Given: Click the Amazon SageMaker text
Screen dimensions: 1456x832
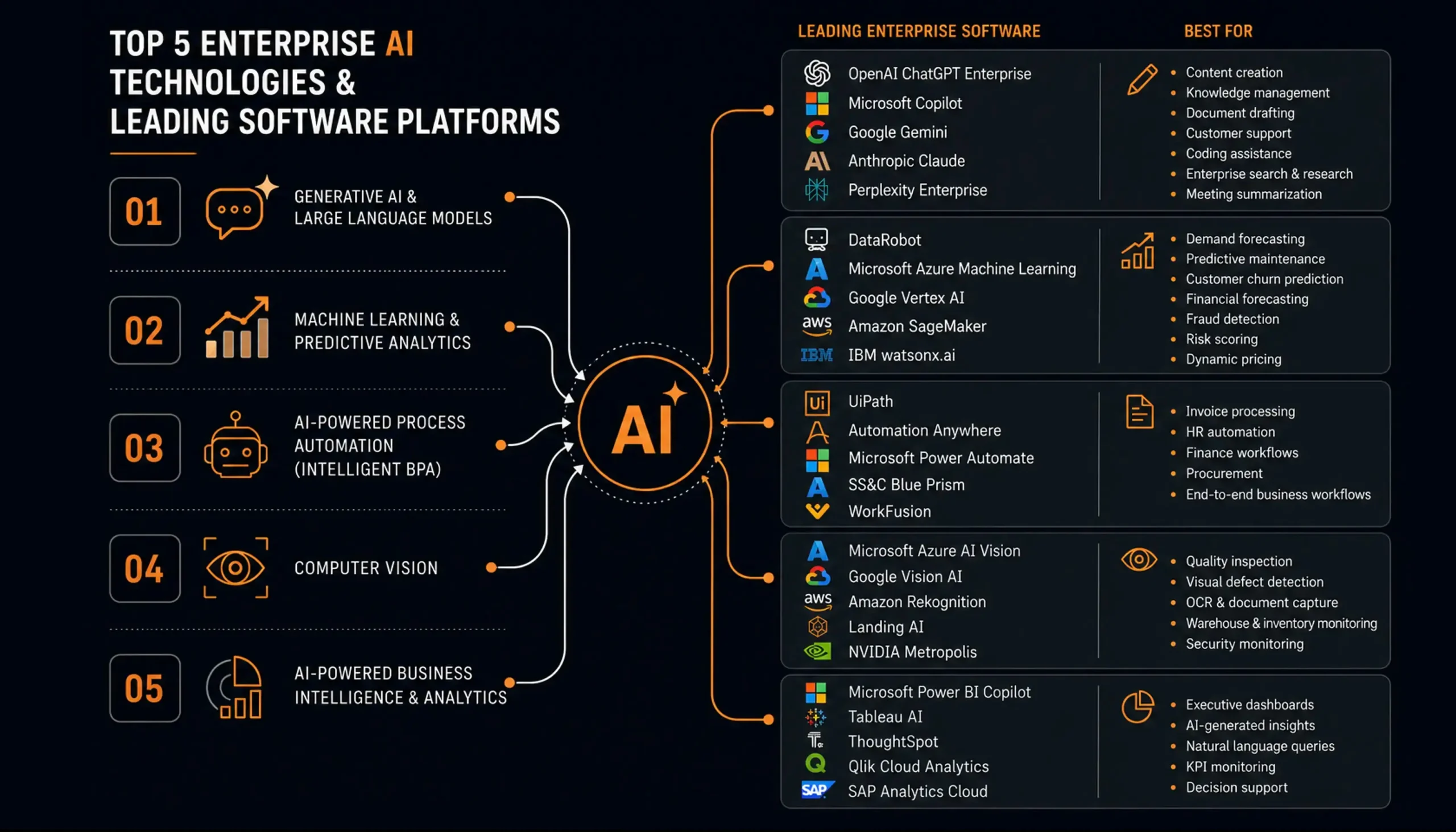Looking at the screenshot, I should pos(917,326).
